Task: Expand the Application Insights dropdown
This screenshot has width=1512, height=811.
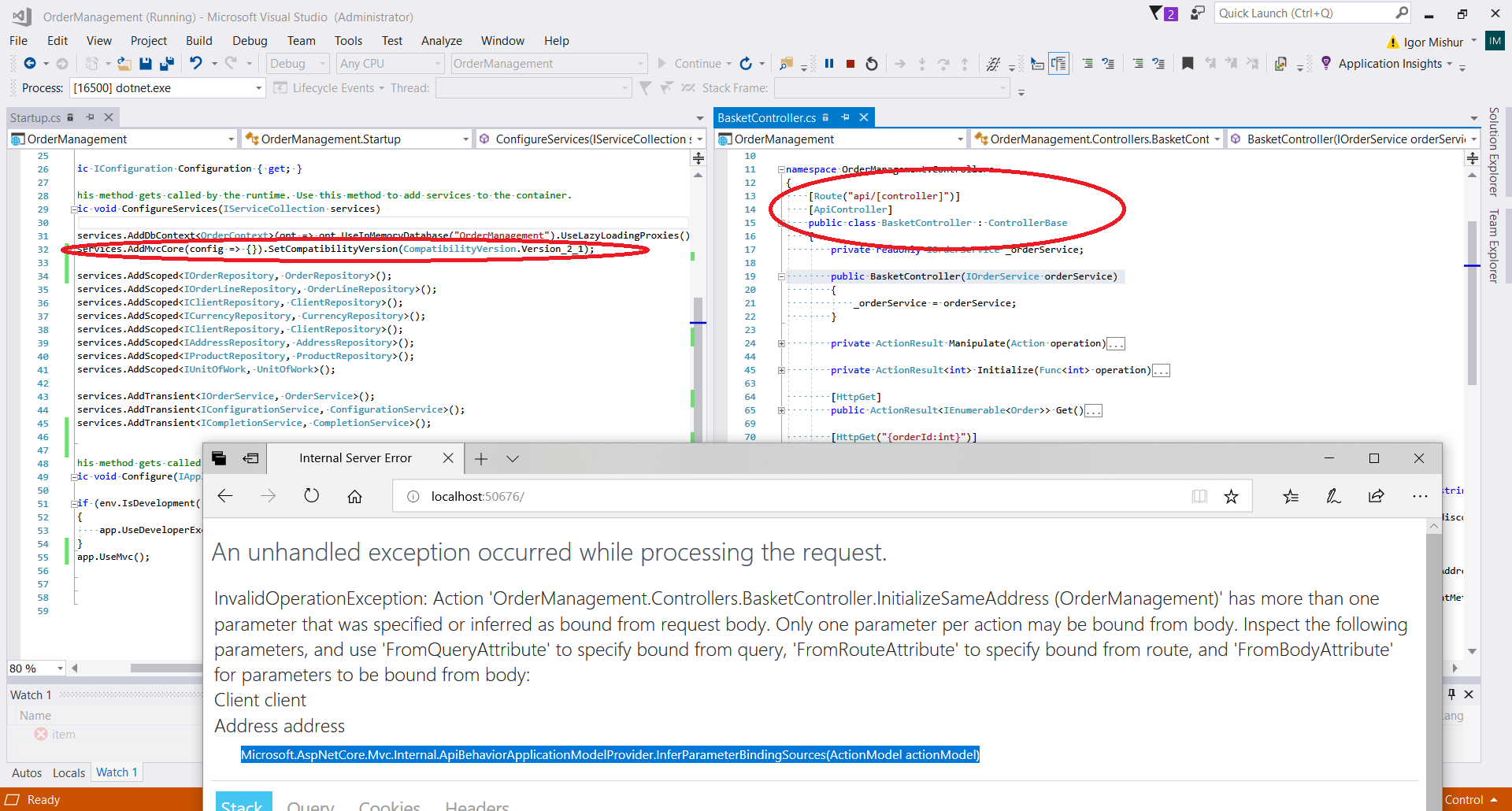Action: click(x=1449, y=64)
